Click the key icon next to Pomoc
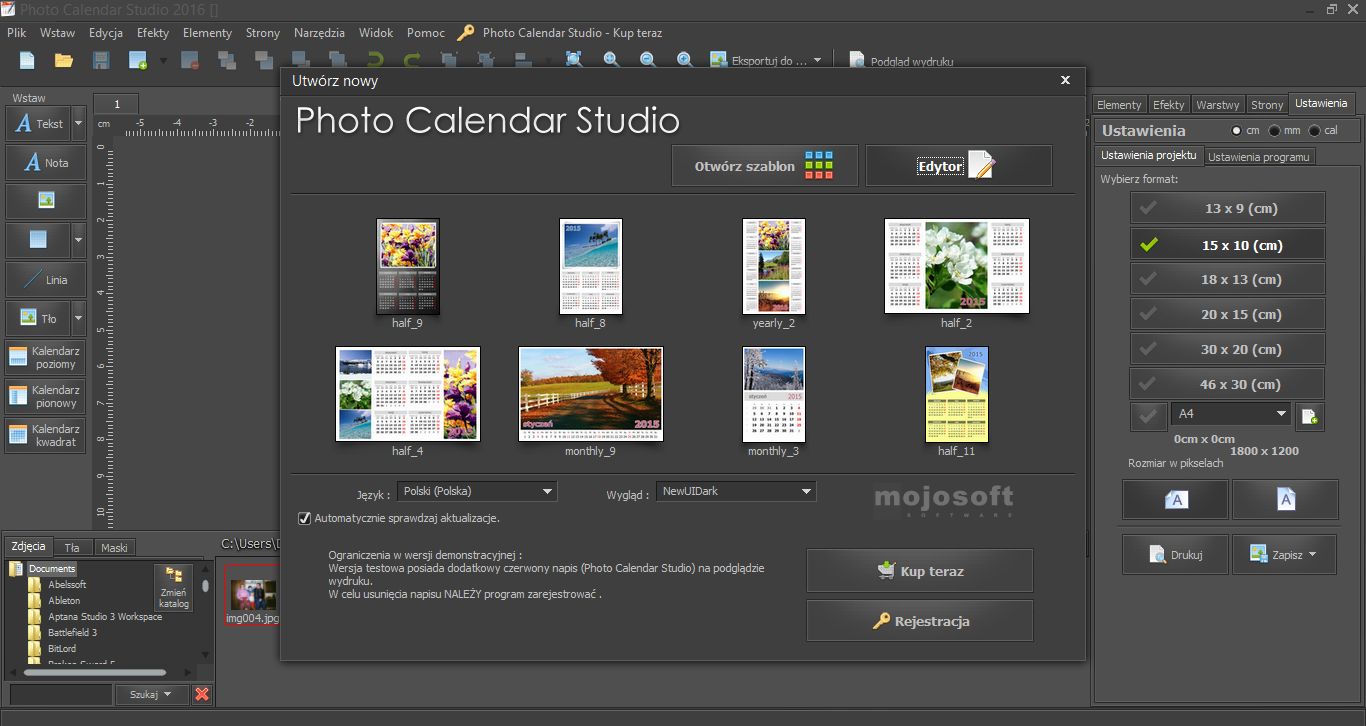The image size is (1366, 726). click(x=465, y=33)
